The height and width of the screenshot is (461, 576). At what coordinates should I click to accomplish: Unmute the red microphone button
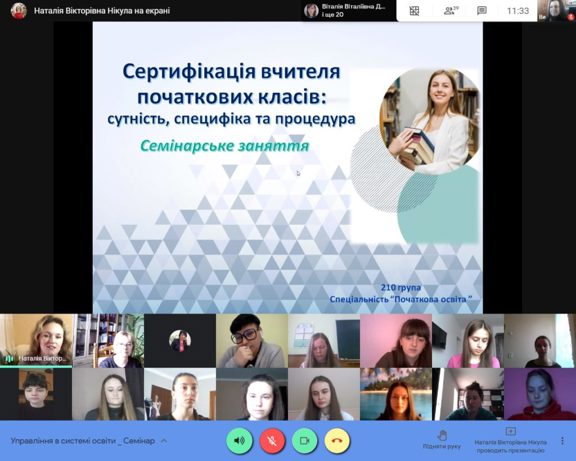272,440
